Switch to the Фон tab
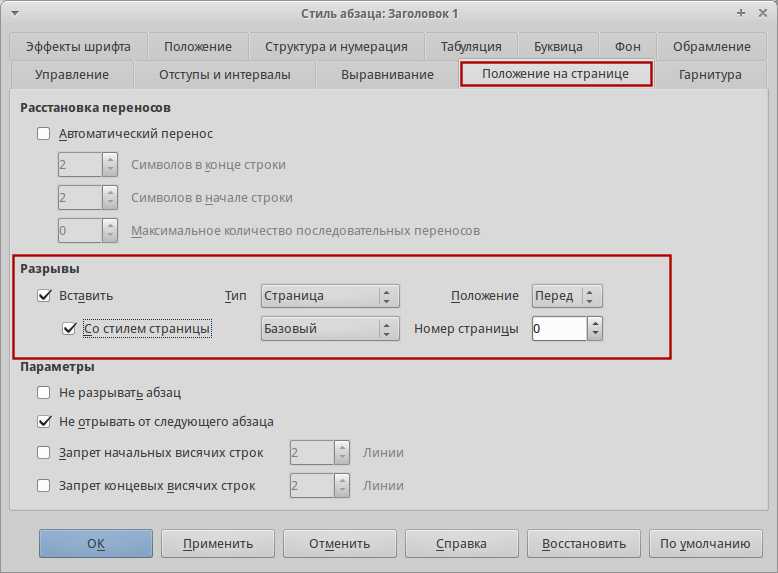The image size is (778, 573). pyautogui.click(x=628, y=47)
